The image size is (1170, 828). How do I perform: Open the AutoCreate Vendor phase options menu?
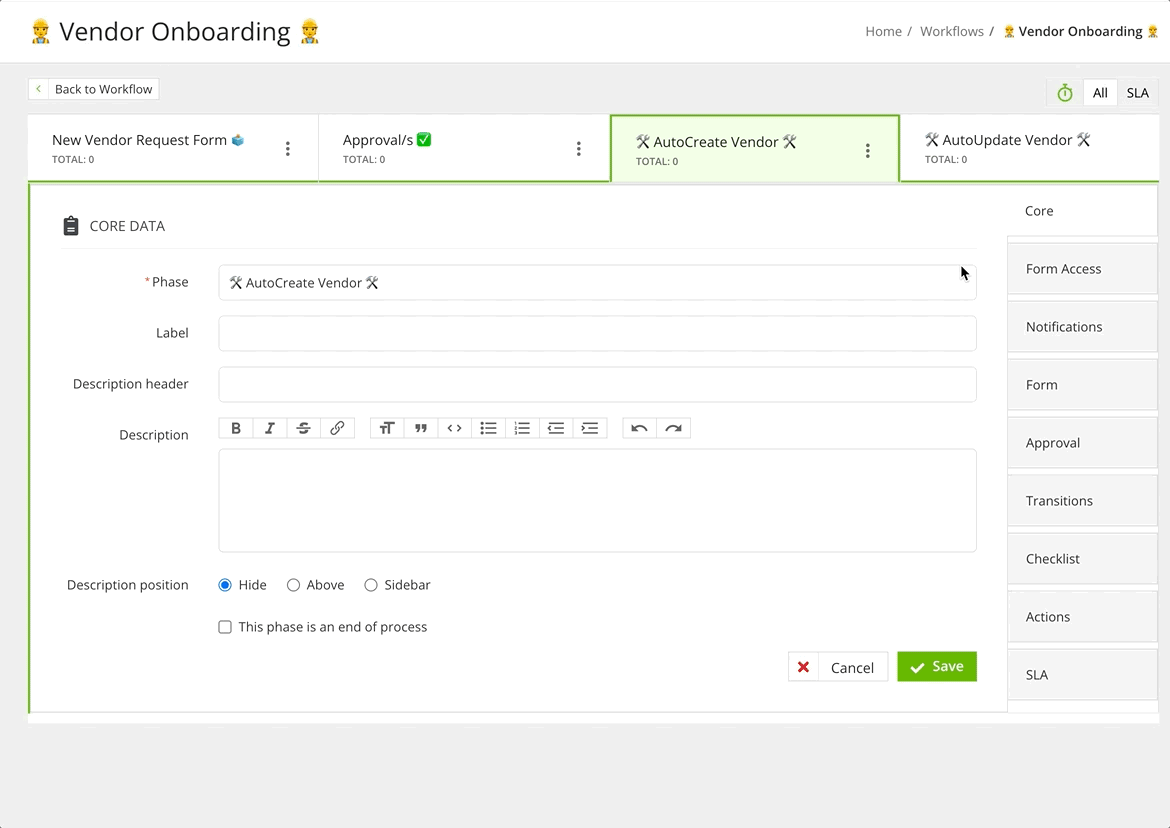tap(868, 148)
